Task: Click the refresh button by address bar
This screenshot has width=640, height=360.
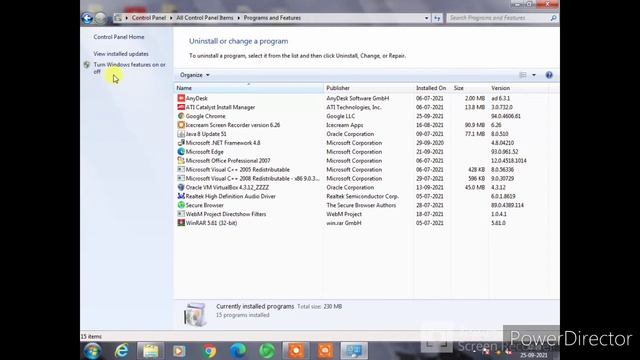Action: pyautogui.click(x=437, y=18)
